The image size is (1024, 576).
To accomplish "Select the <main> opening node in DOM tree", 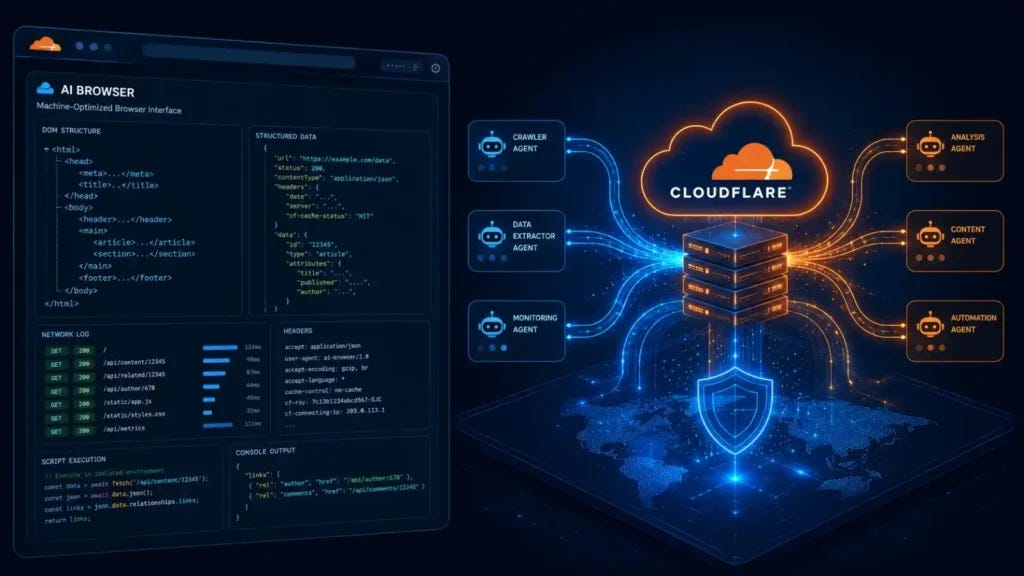I will tap(93, 231).
